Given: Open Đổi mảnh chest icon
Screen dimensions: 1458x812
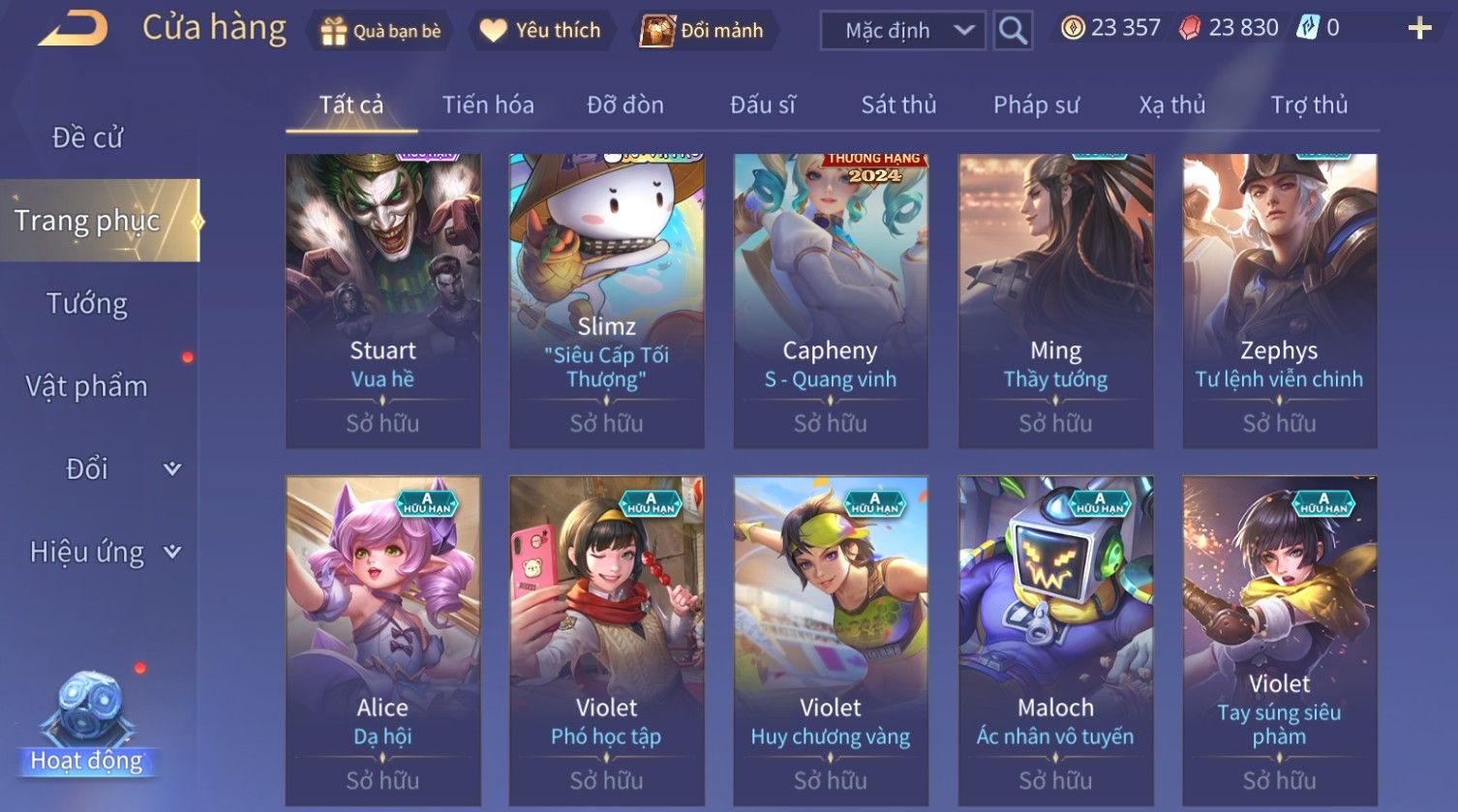Looking at the screenshot, I should (657, 31).
